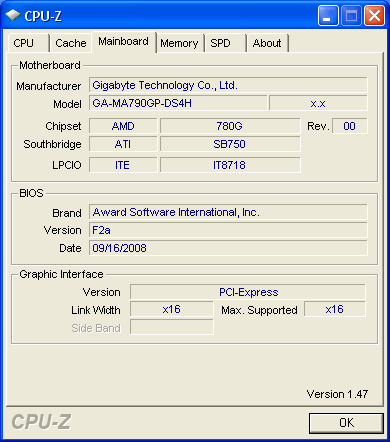Close the CPU-Z window

tap(374, 15)
